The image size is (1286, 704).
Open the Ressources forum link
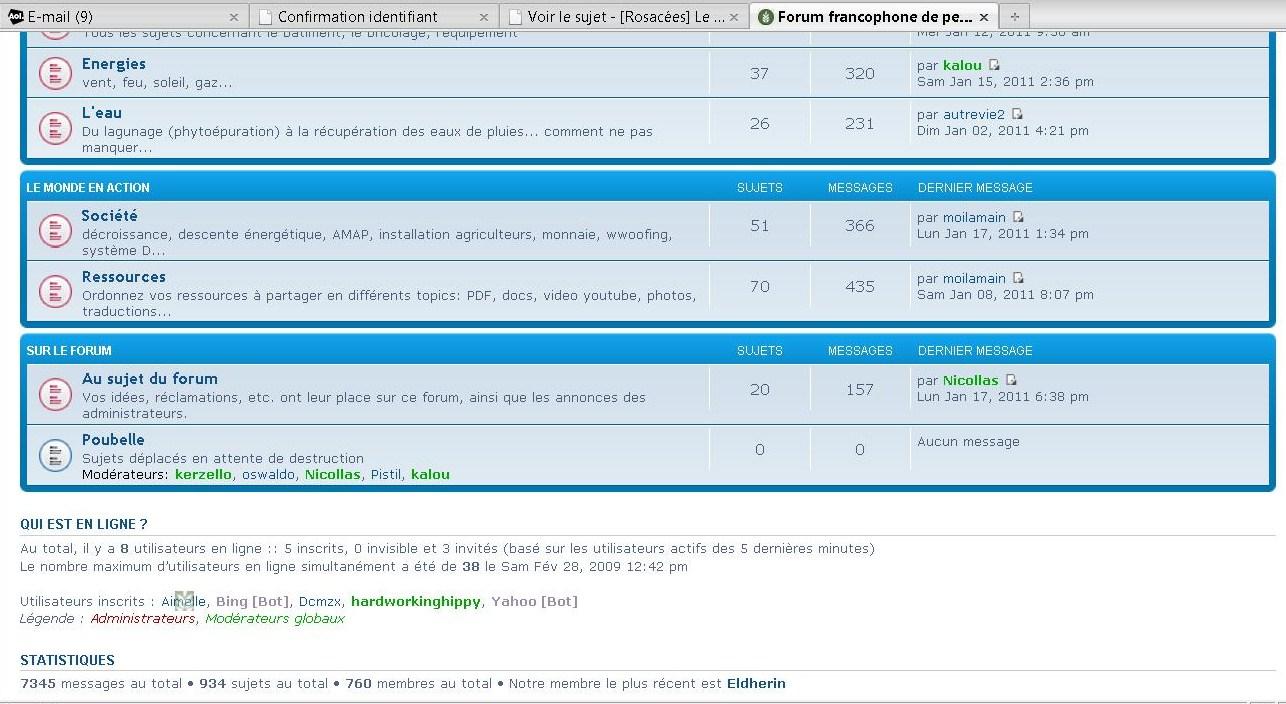coord(123,277)
